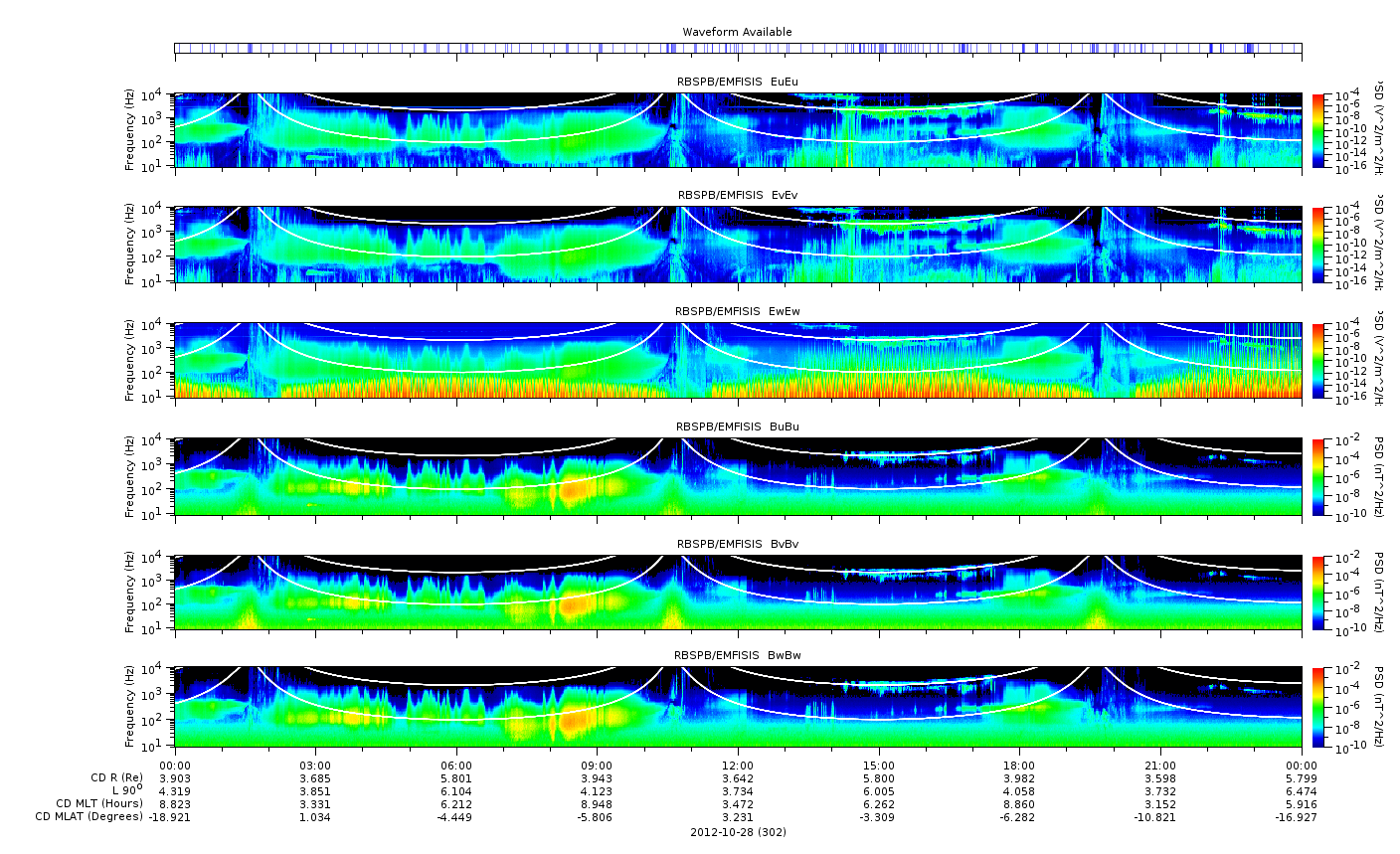Select the RBSPB/EMFISIS EuEu panel title
The height and width of the screenshot is (854, 1400).
pyautogui.click(x=737, y=82)
